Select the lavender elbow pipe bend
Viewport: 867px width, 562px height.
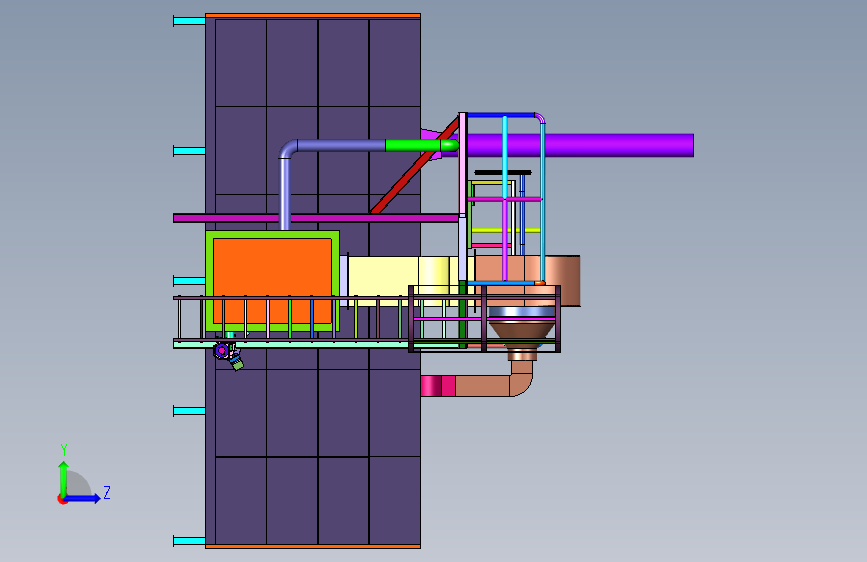(x=289, y=149)
